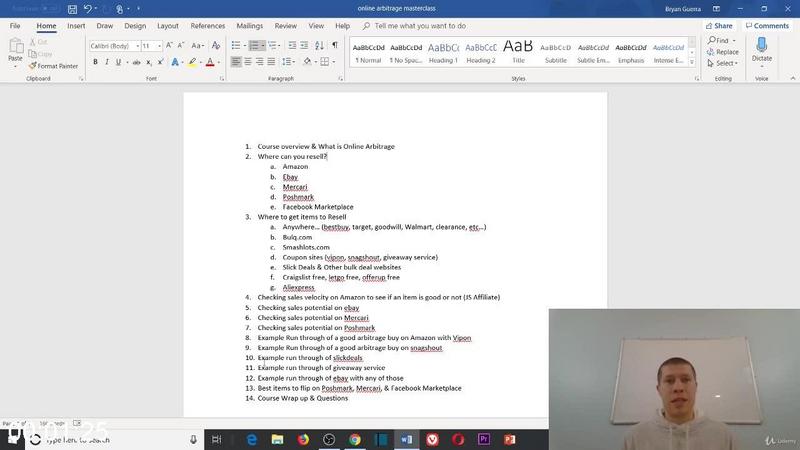The height and width of the screenshot is (450, 800).
Task: Open the font size dropdown
Action: coord(159,46)
